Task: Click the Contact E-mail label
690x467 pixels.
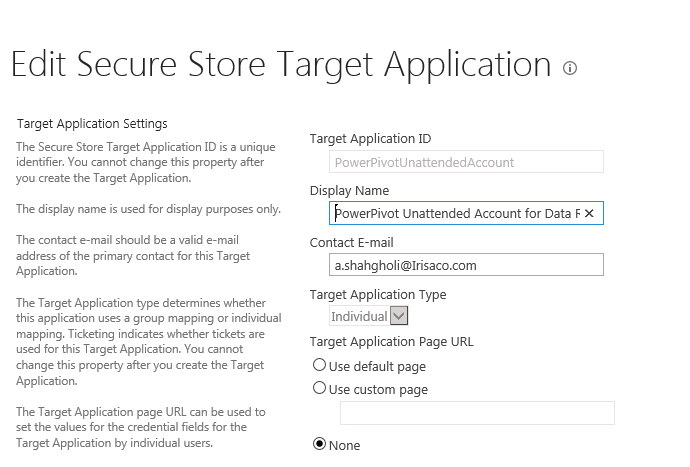Action: (351, 243)
